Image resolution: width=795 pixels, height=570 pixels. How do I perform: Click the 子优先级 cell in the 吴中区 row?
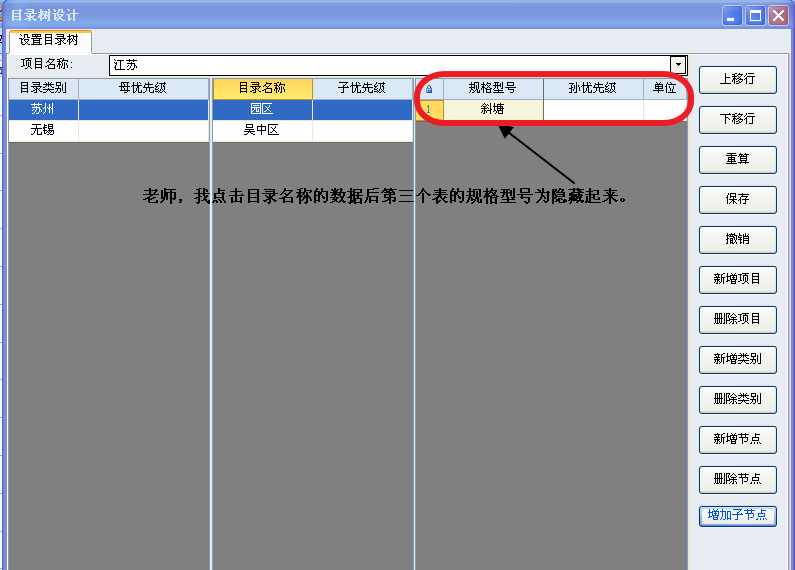click(362, 130)
